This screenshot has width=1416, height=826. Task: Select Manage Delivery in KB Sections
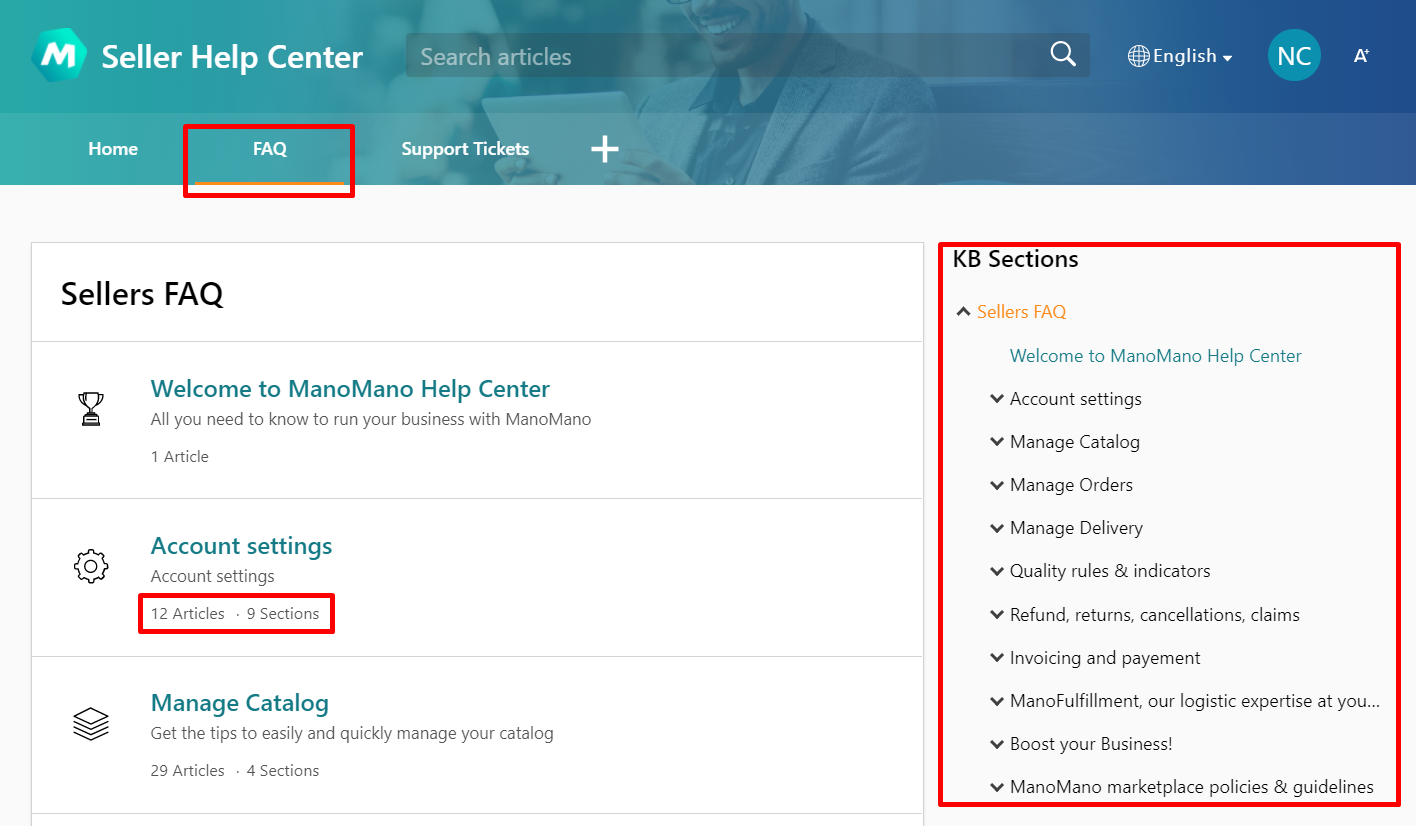coord(1076,528)
